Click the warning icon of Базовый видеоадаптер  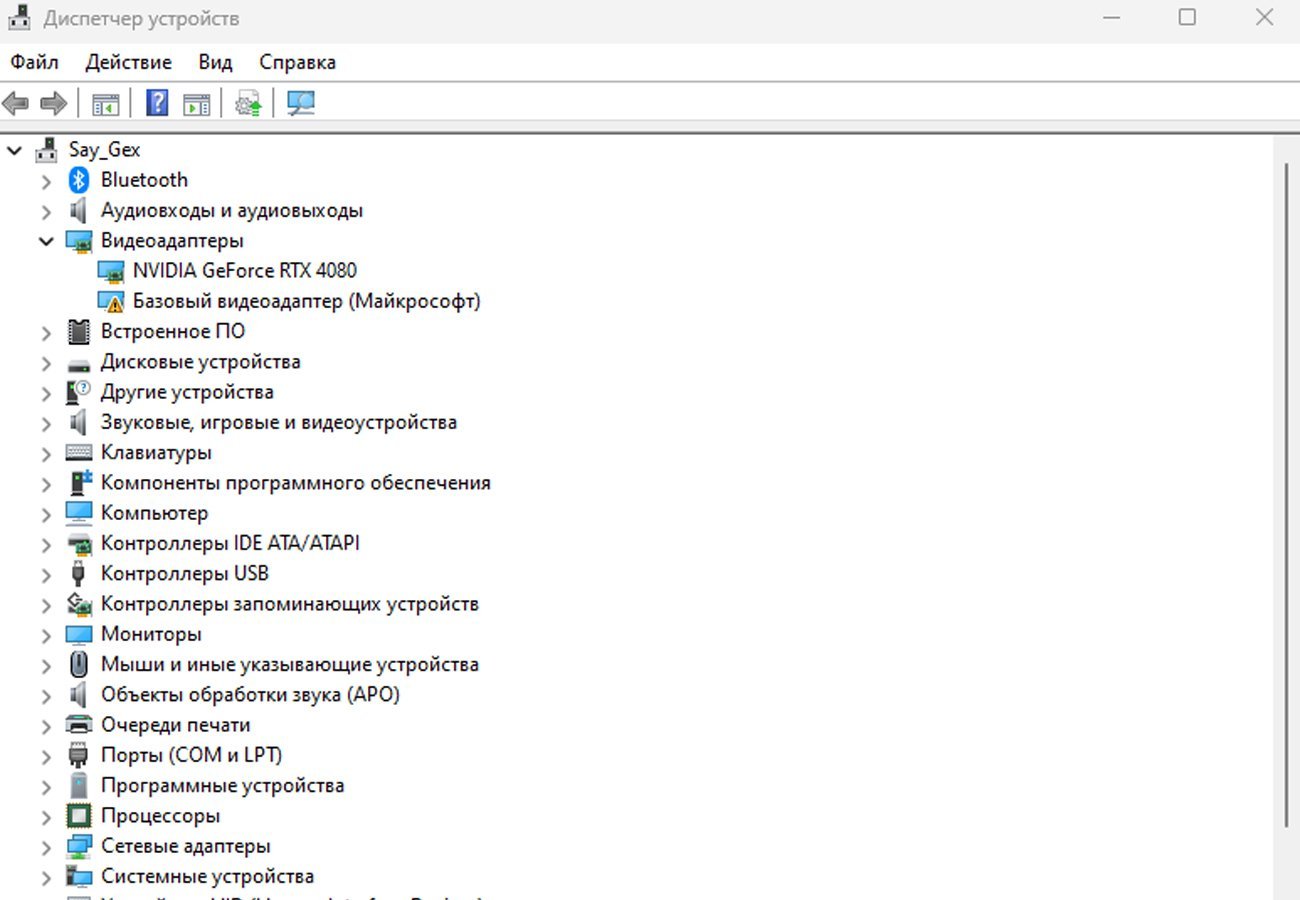[111, 301]
